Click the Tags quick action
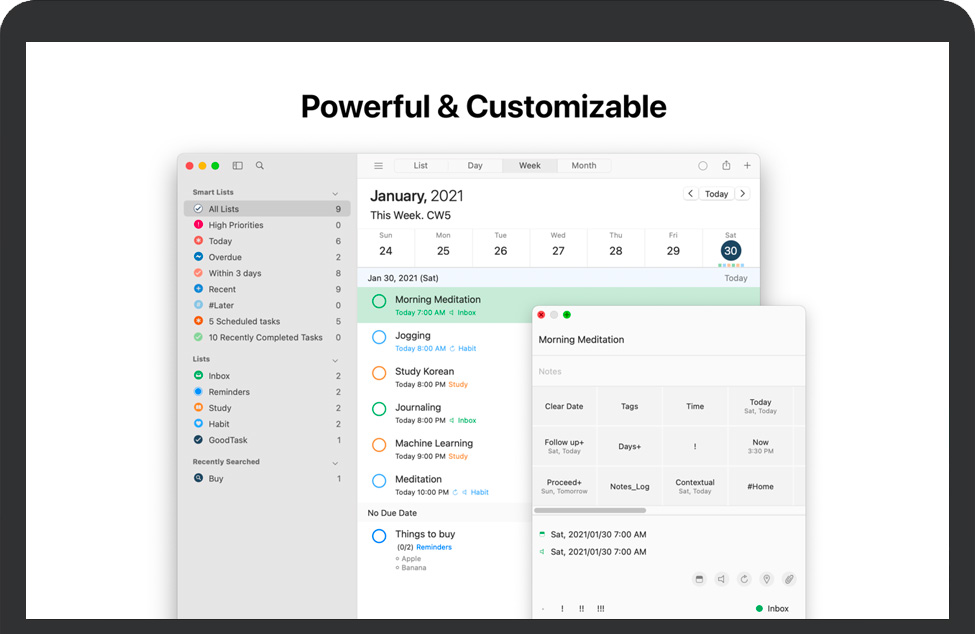 click(x=629, y=407)
